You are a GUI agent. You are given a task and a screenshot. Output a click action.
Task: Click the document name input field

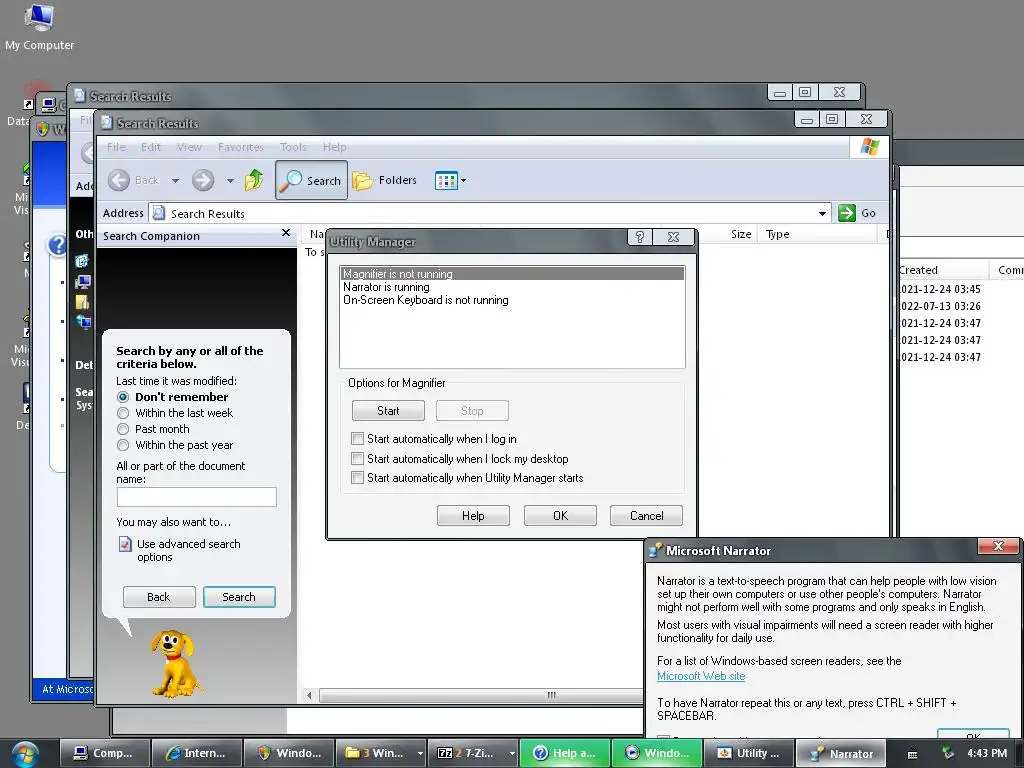tap(197, 497)
